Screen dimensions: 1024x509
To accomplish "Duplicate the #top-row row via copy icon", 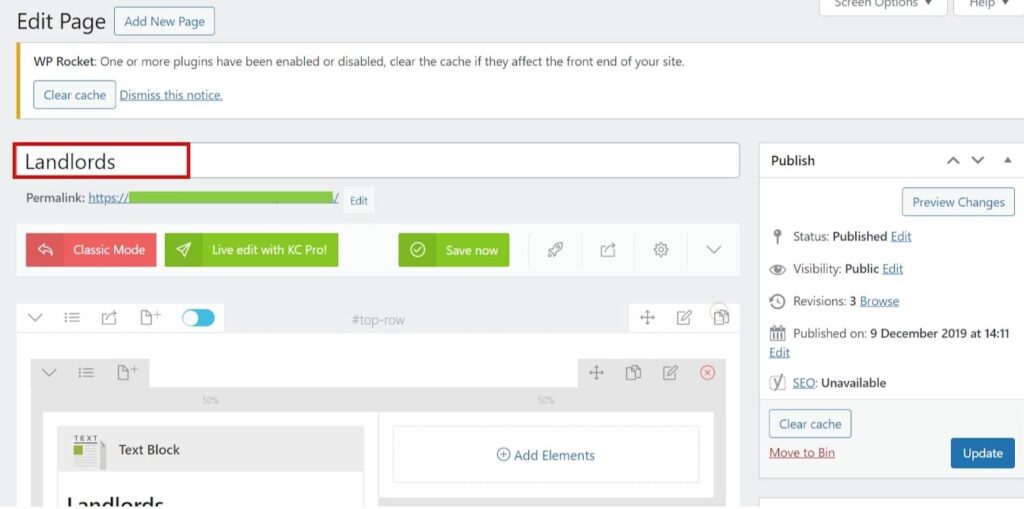I will click(x=721, y=318).
